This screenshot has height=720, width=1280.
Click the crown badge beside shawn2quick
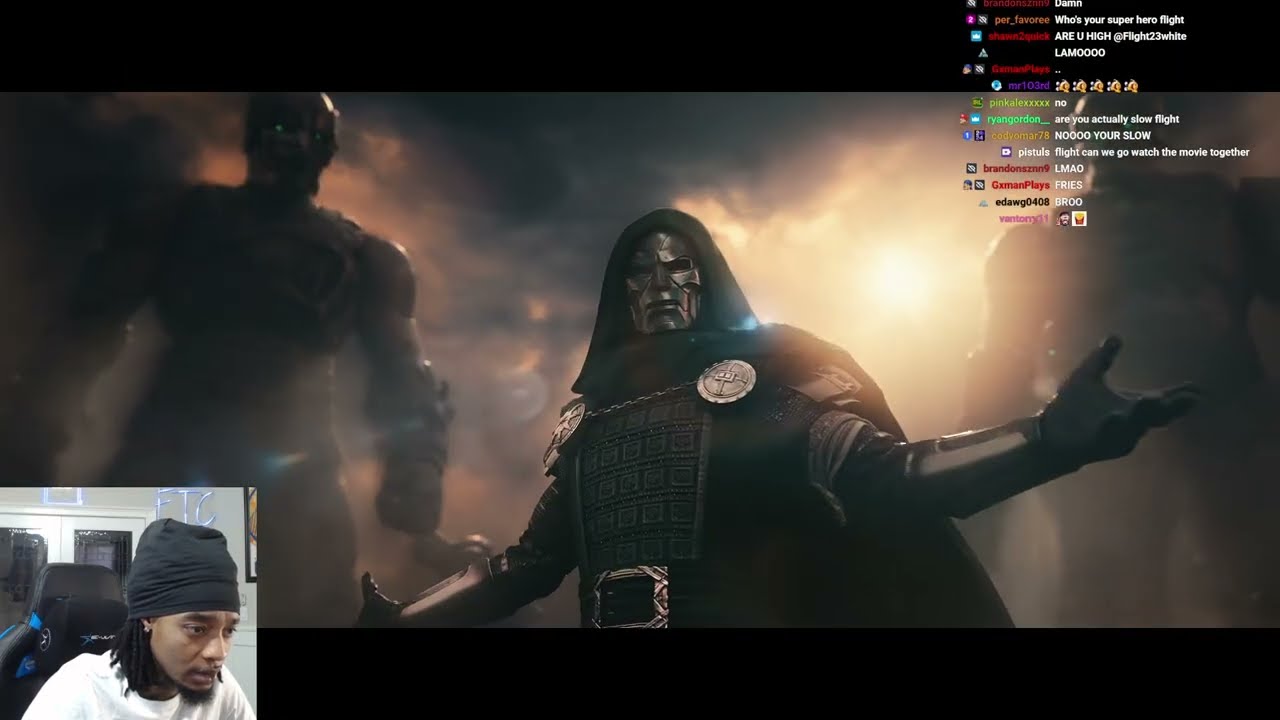pos(977,36)
